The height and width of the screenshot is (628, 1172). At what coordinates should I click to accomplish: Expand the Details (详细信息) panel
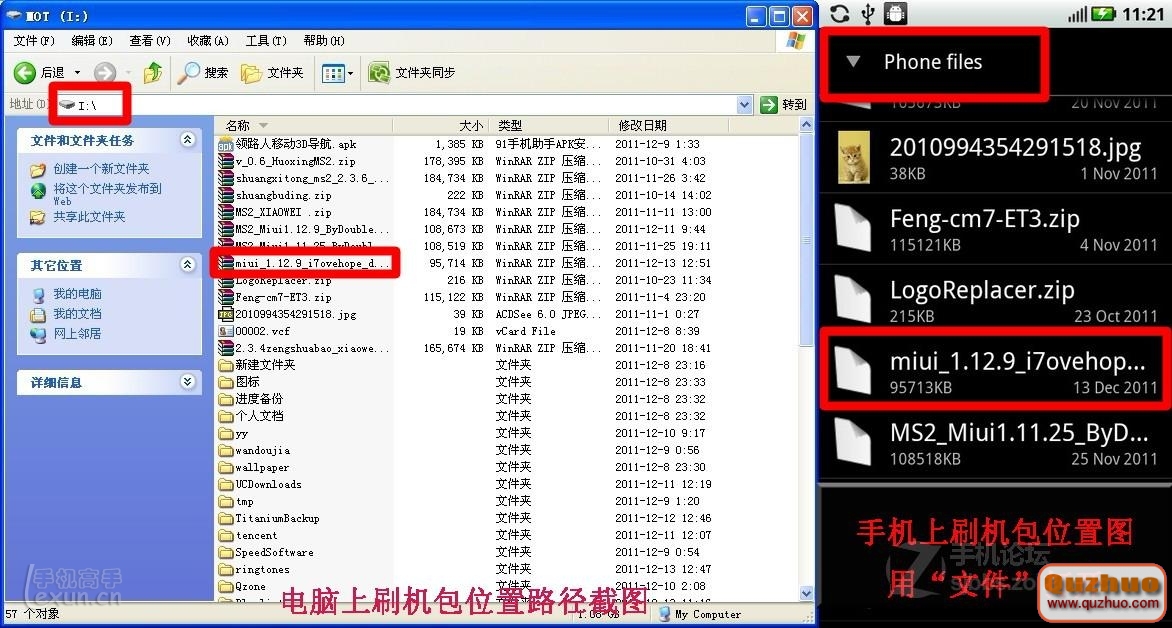click(x=187, y=382)
